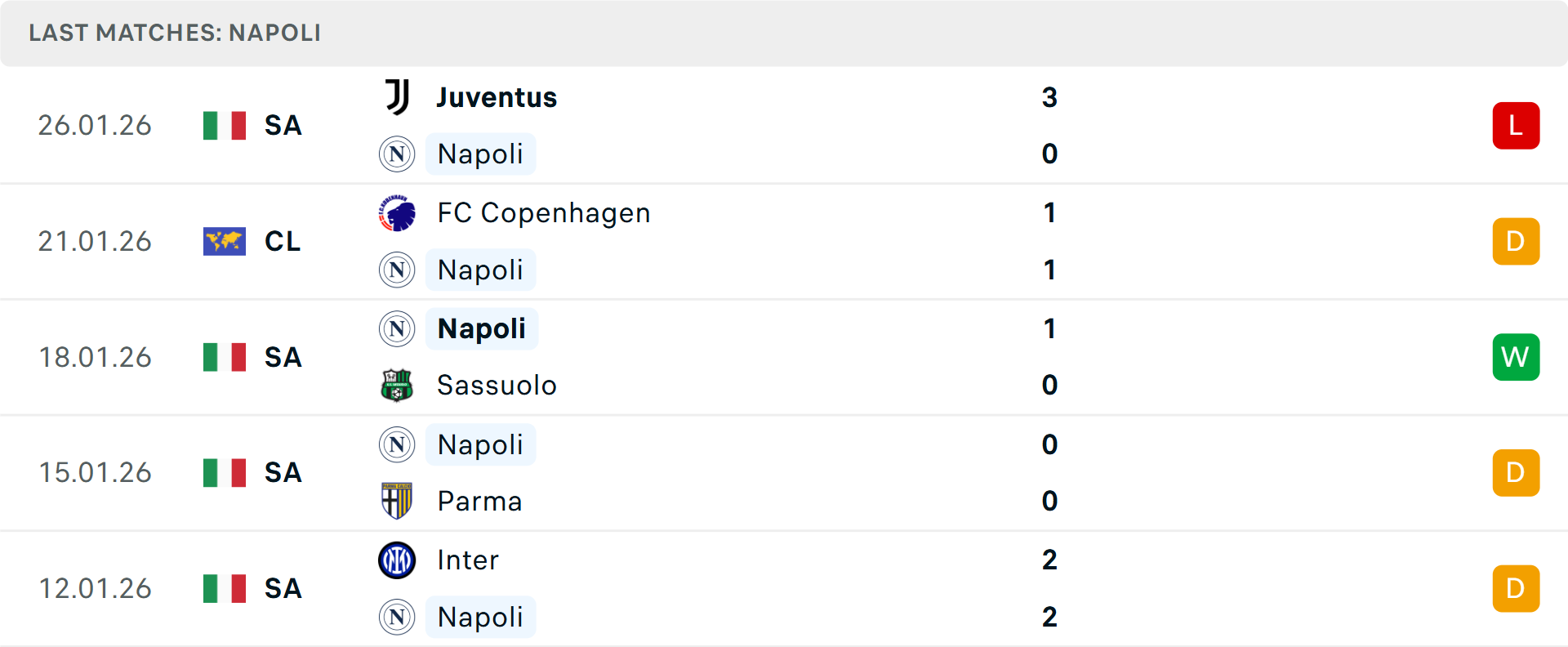Click the 26.01.26 match date
1568x647 pixels.
(x=95, y=125)
